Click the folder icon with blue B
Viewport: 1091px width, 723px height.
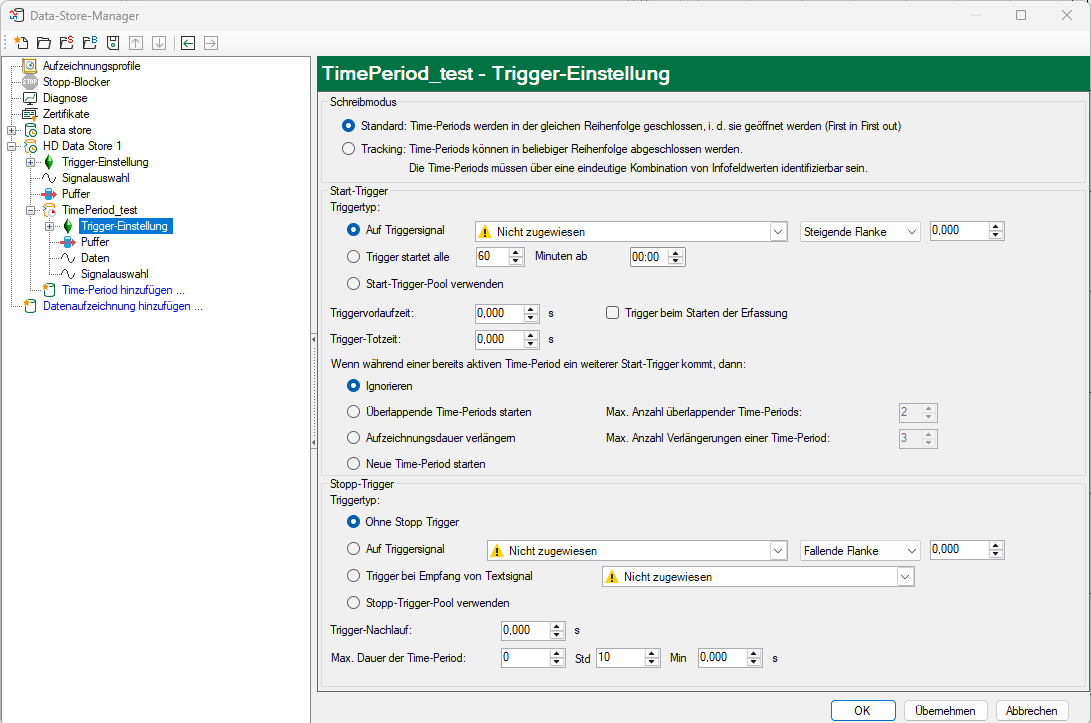[90, 43]
